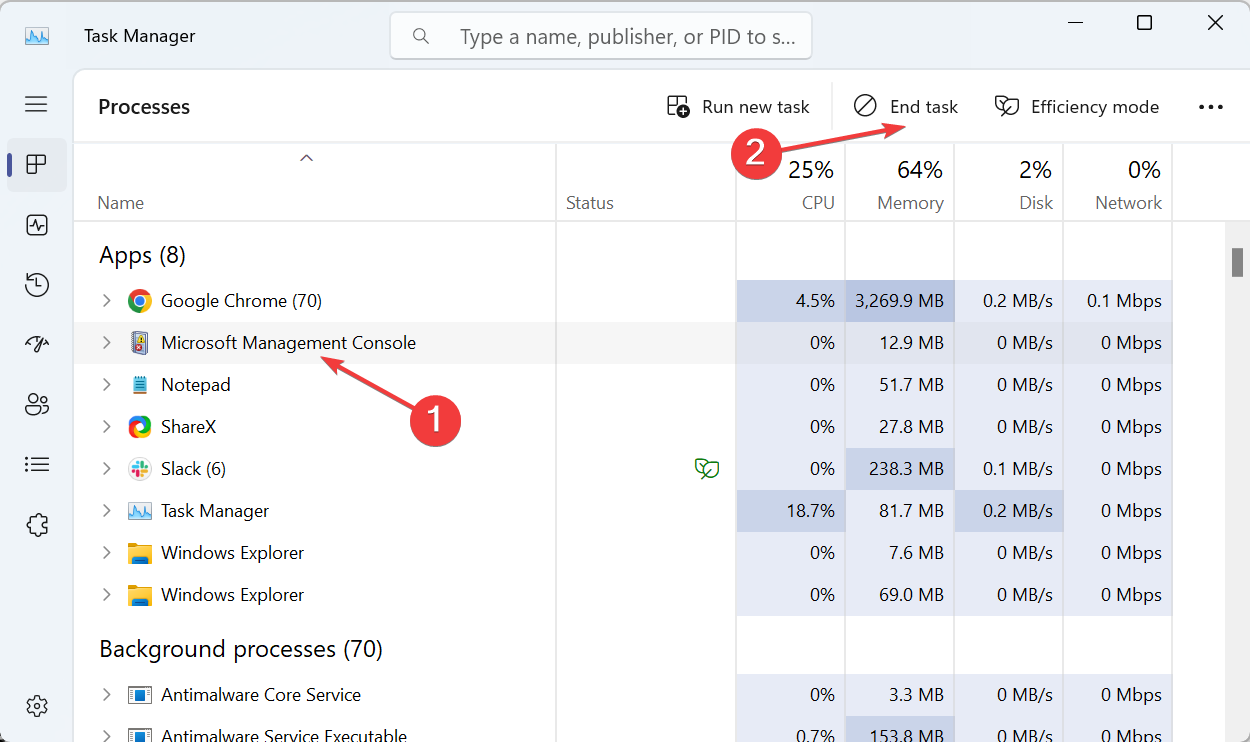The image size is (1250, 742).
Task: Open Task Manager settings gear
Action: [37, 705]
